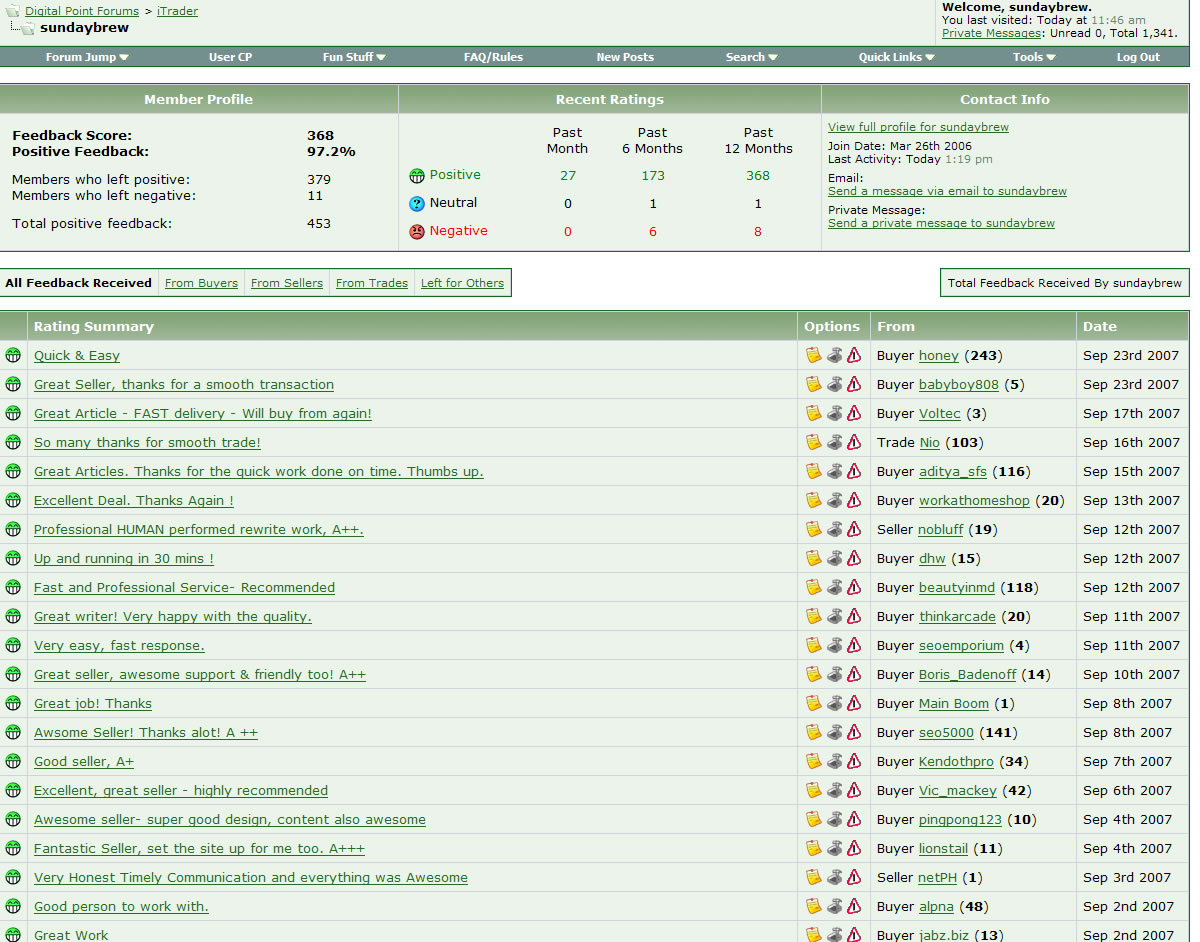Expand the Quick Links menu
This screenshot has height=942, width=1200.
click(896, 57)
